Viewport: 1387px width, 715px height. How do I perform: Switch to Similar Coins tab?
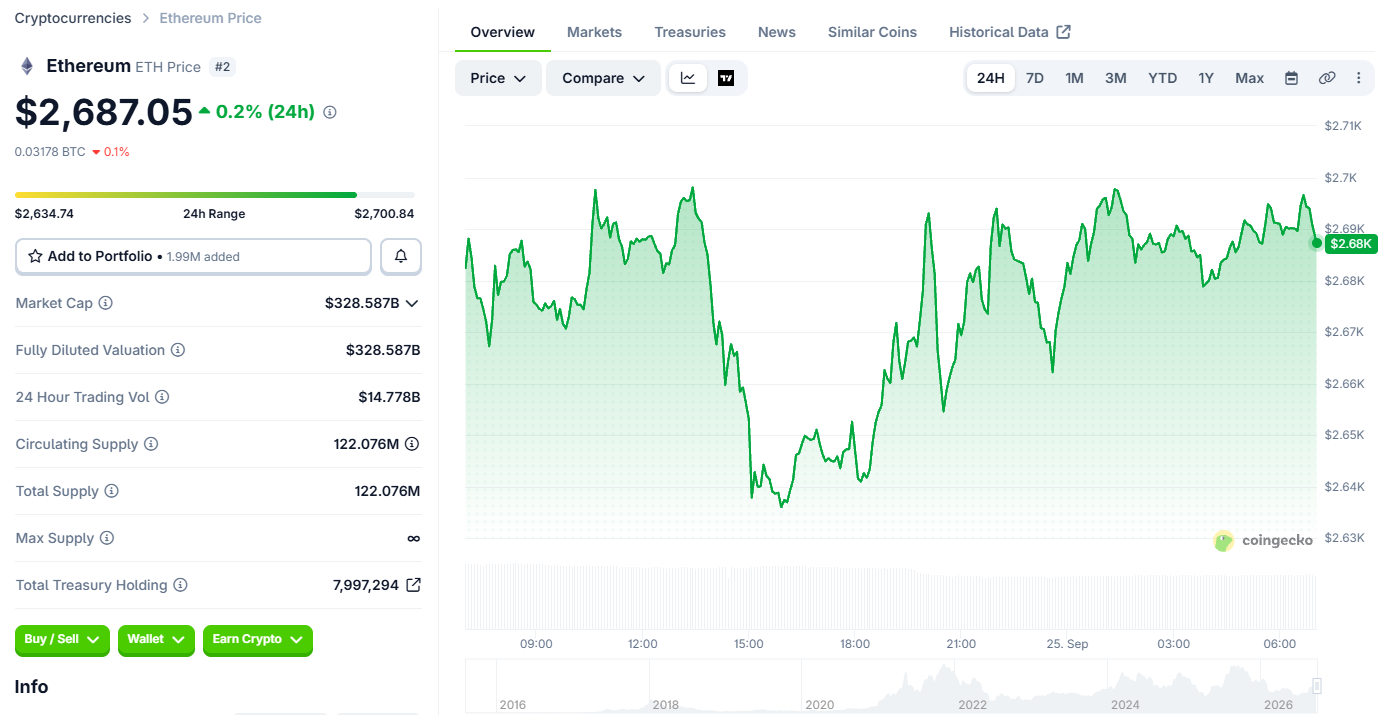tap(872, 32)
